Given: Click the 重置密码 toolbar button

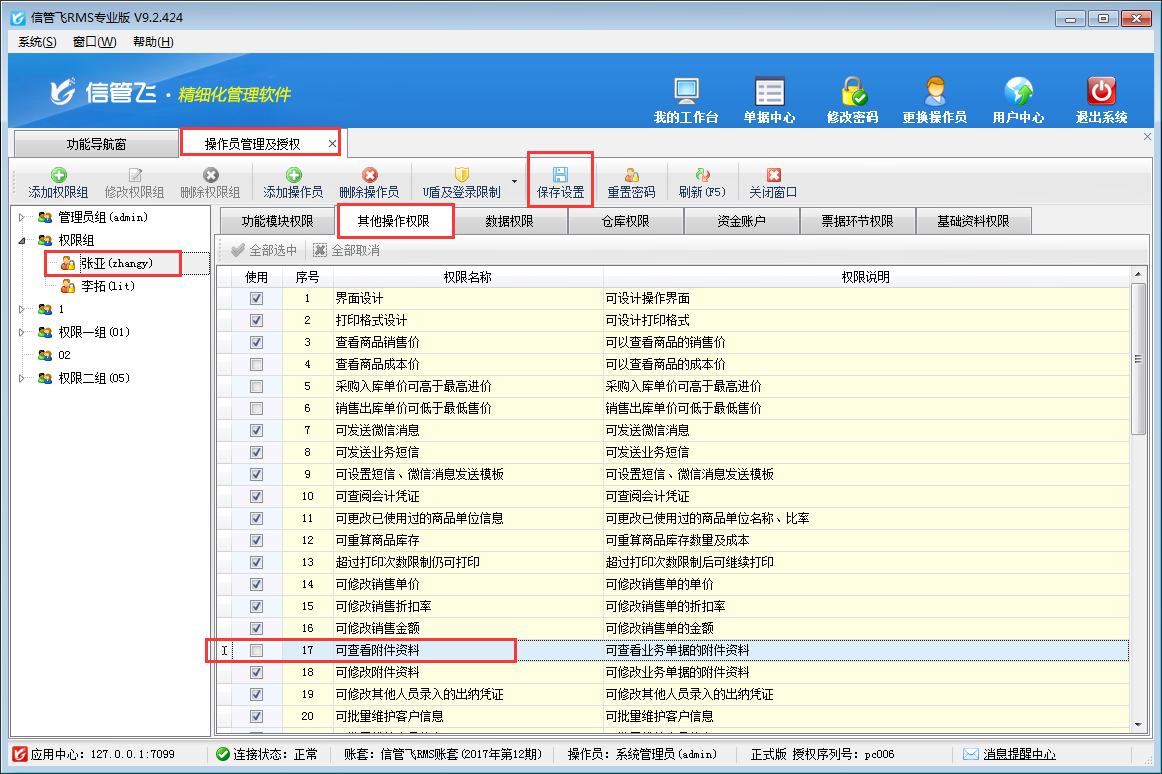Looking at the screenshot, I should tap(631, 182).
